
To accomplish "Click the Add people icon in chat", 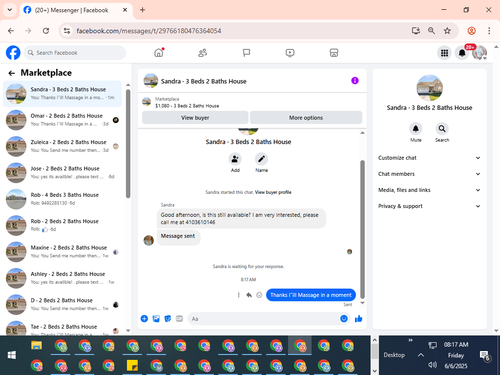I will (x=235, y=159).
